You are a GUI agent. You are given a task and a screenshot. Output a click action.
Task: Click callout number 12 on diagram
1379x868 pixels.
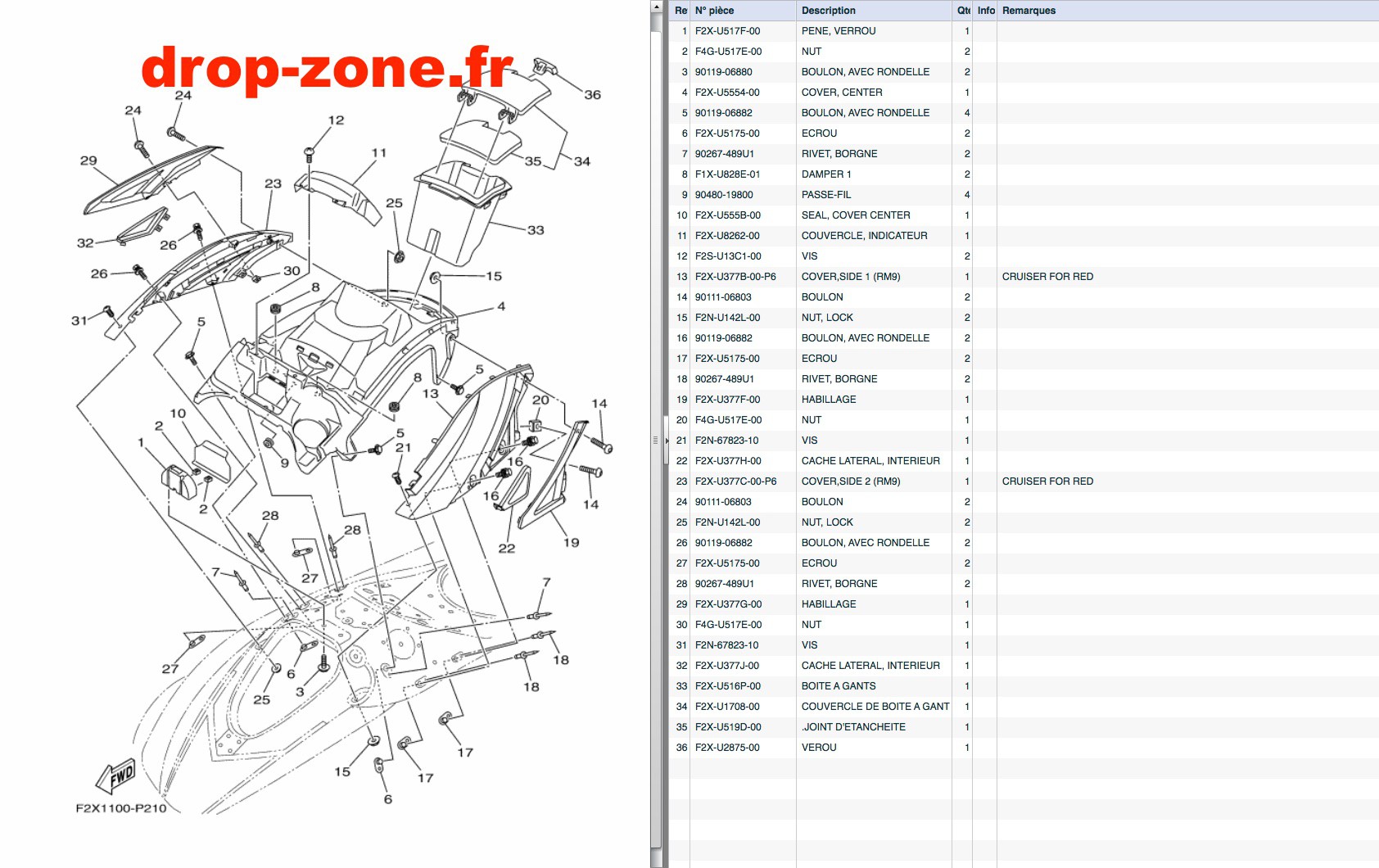point(336,120)
